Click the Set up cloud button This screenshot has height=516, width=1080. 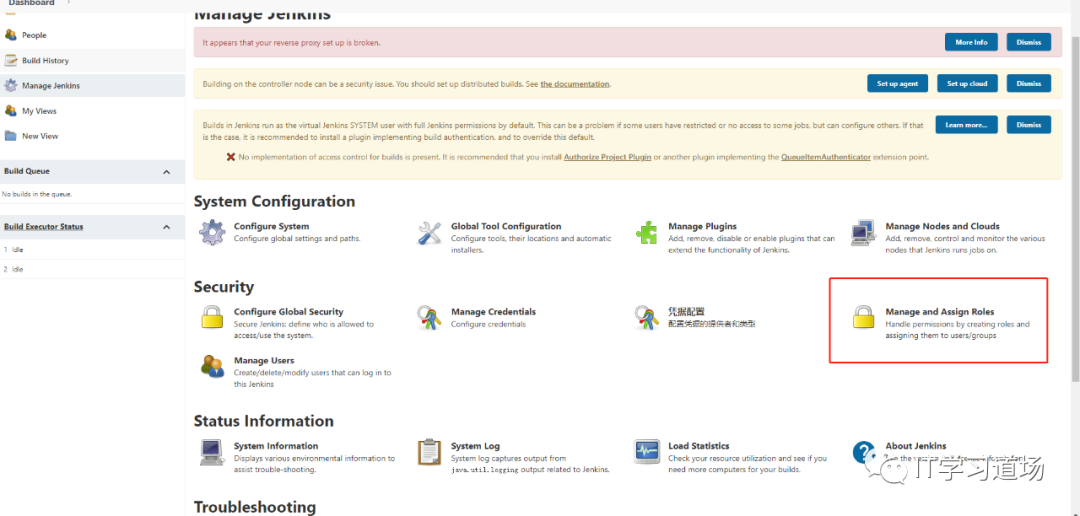pos(967,83)
